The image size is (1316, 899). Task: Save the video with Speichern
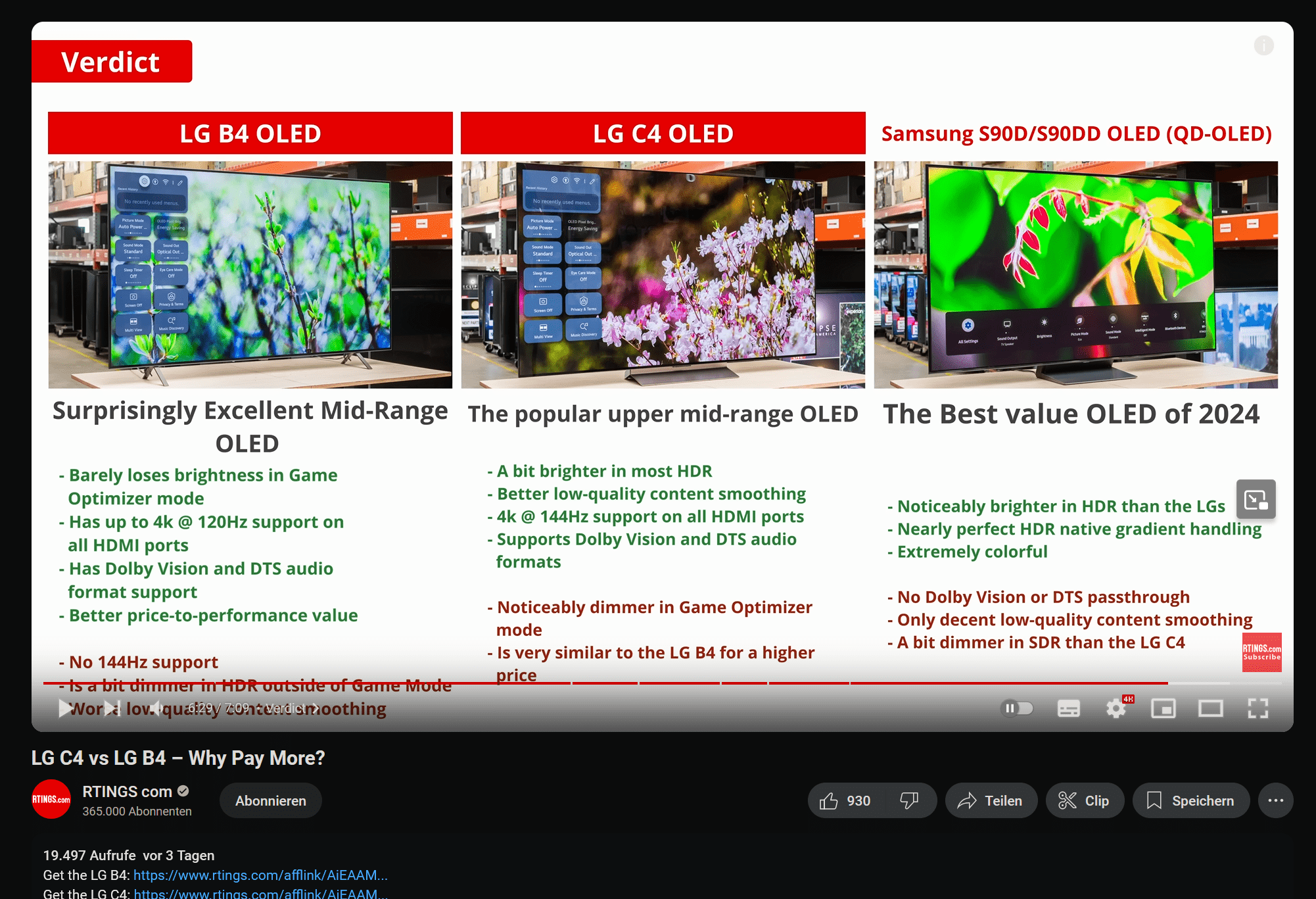click(x=1191, y=800)
